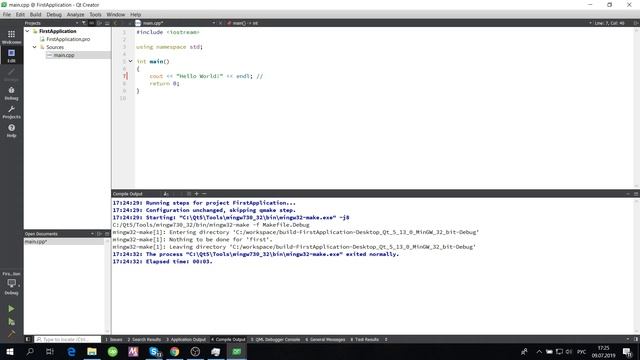Screen dimensions: 640x360
Task: Click the cout Hello World code line
Action: (x=206, y=76)
